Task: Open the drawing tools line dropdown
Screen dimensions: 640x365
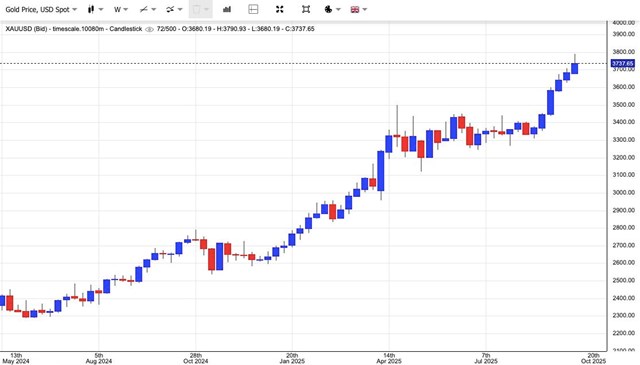Action: [148, 9]
